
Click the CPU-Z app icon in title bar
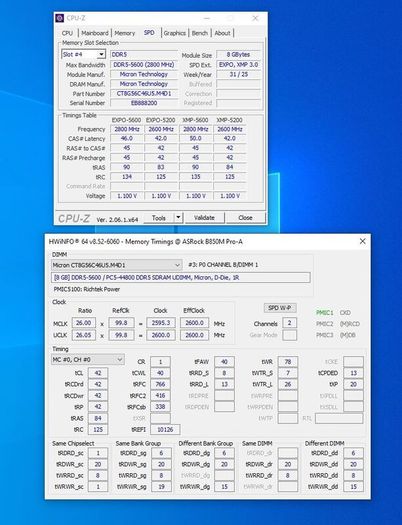(x=60, y=18)
